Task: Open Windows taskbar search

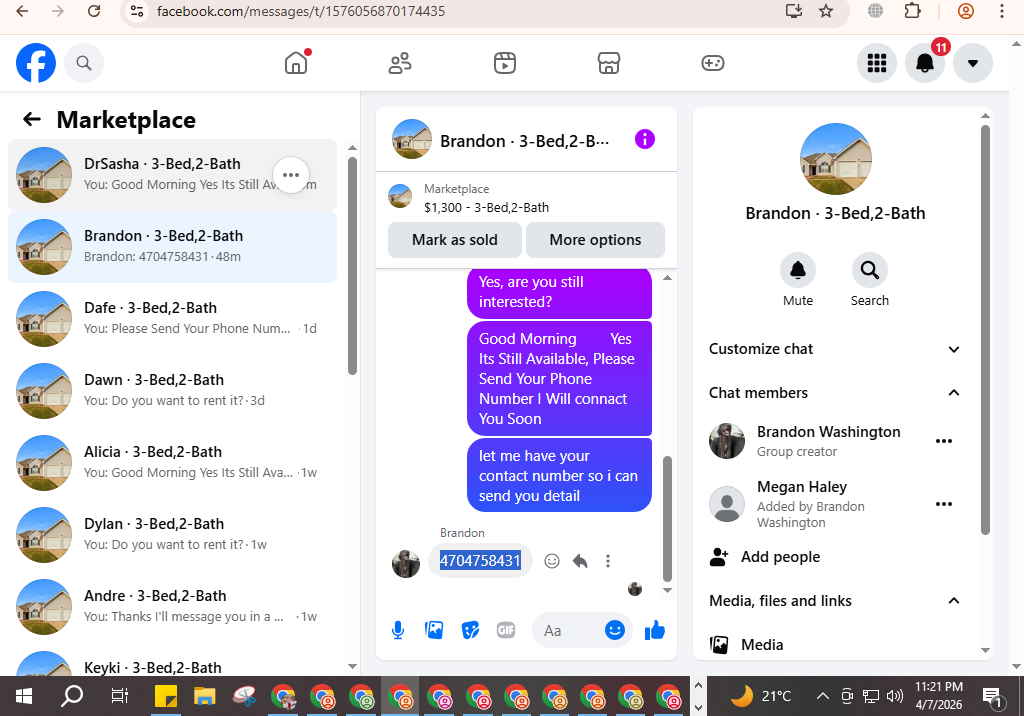Action: [x=72, y=696]
